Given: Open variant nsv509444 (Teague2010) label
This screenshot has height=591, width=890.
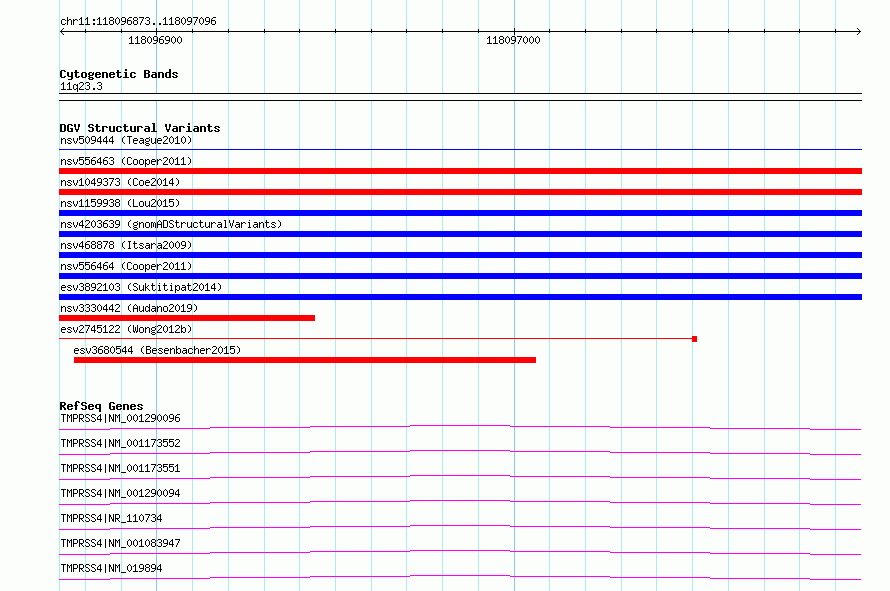Looking at the screenshot, I should coord(126,140).
